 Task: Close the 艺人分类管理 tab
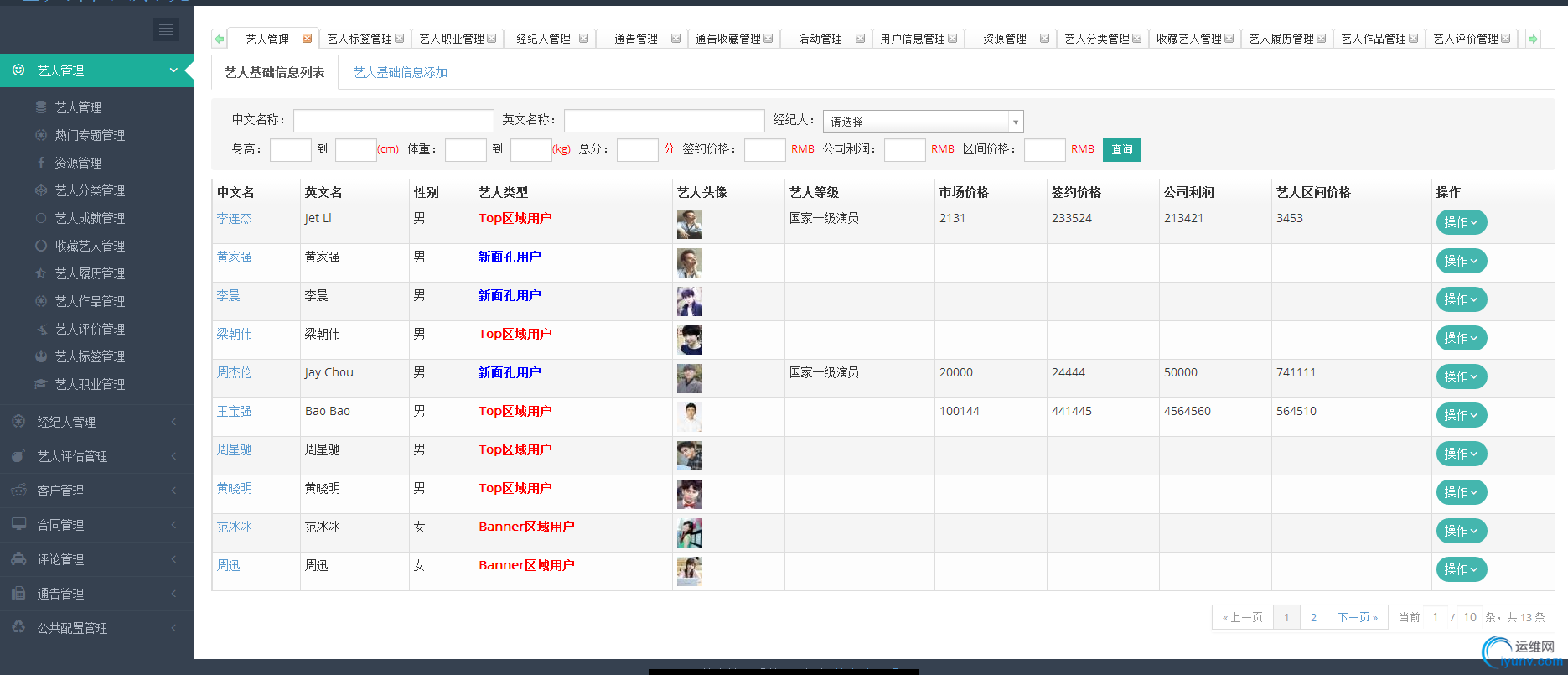(x=1137, y=39)
